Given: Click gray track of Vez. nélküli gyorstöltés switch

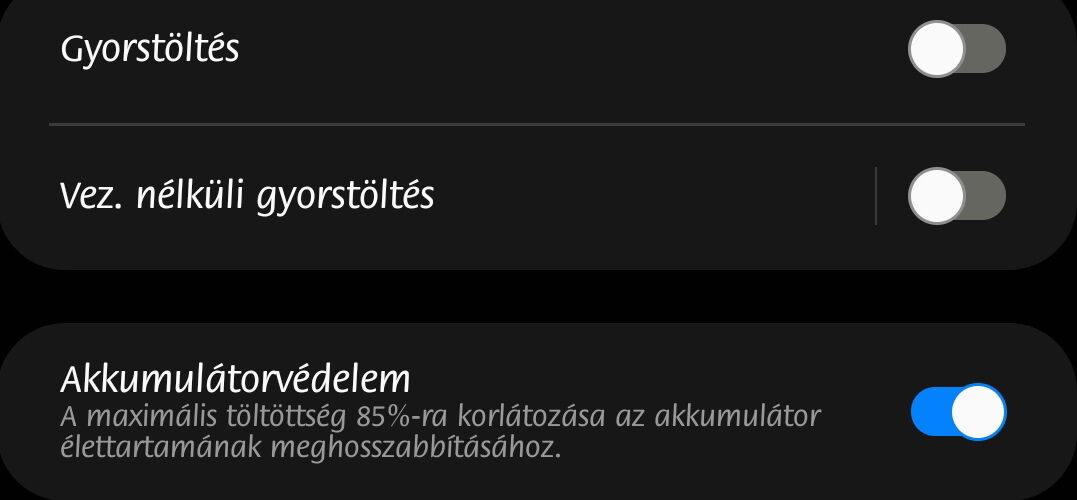Looking at the screenshot, I should coord(986,196).
